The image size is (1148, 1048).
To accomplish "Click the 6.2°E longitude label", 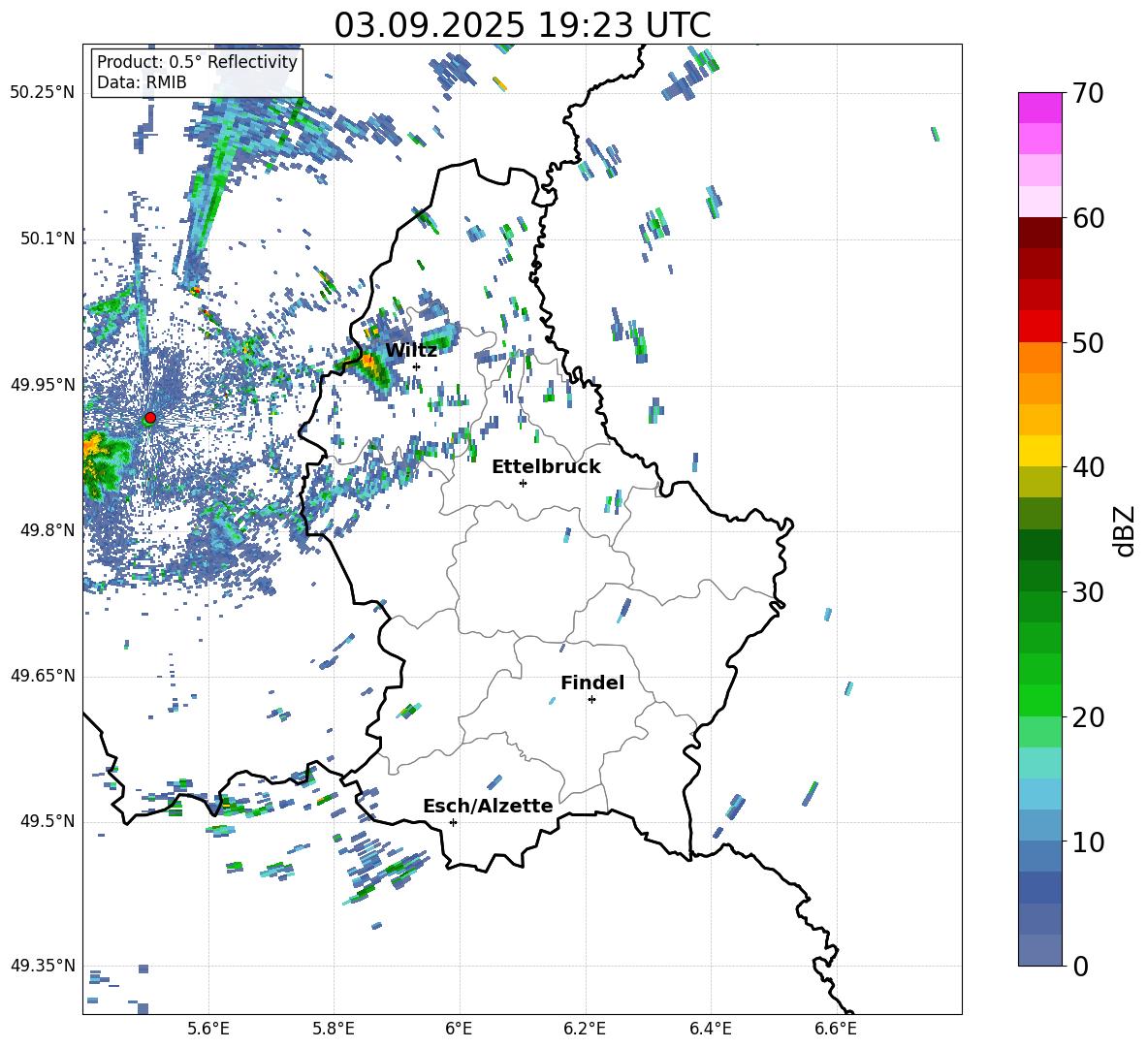I will [x=585, y=1029].
